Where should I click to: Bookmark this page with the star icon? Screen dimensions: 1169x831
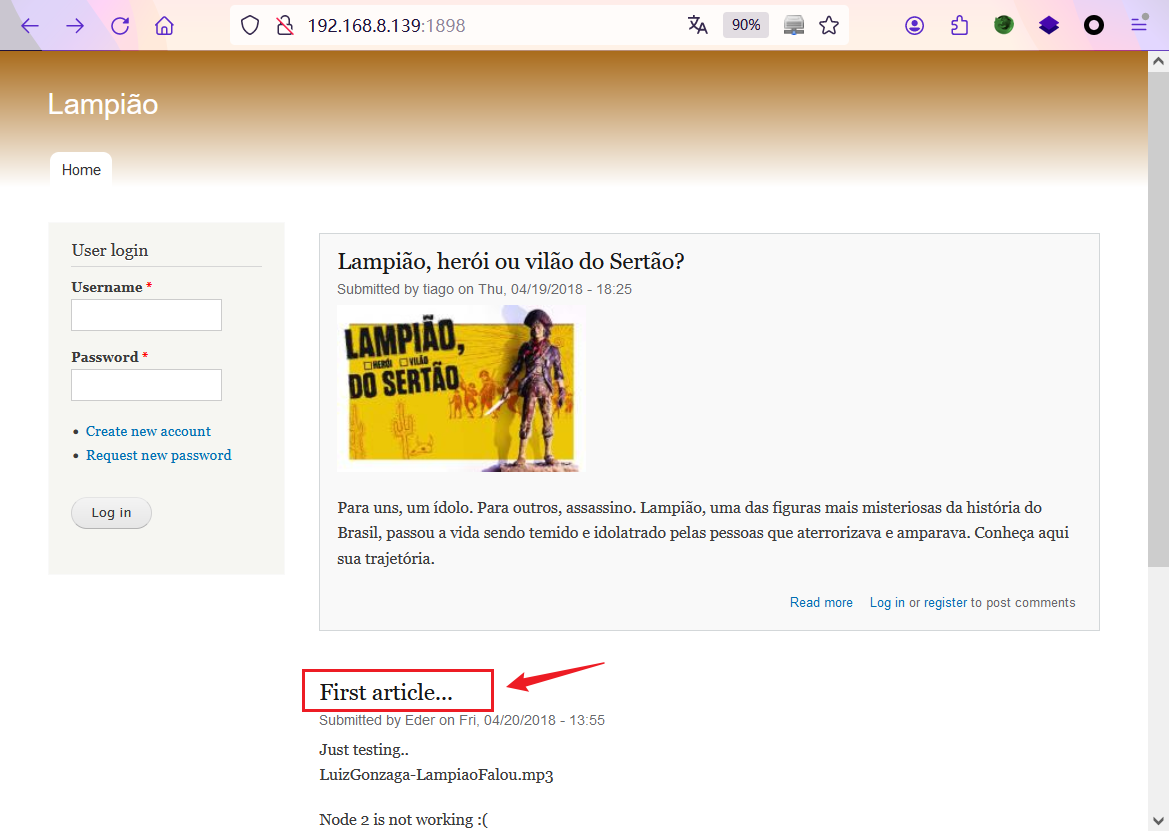[829, 26]
